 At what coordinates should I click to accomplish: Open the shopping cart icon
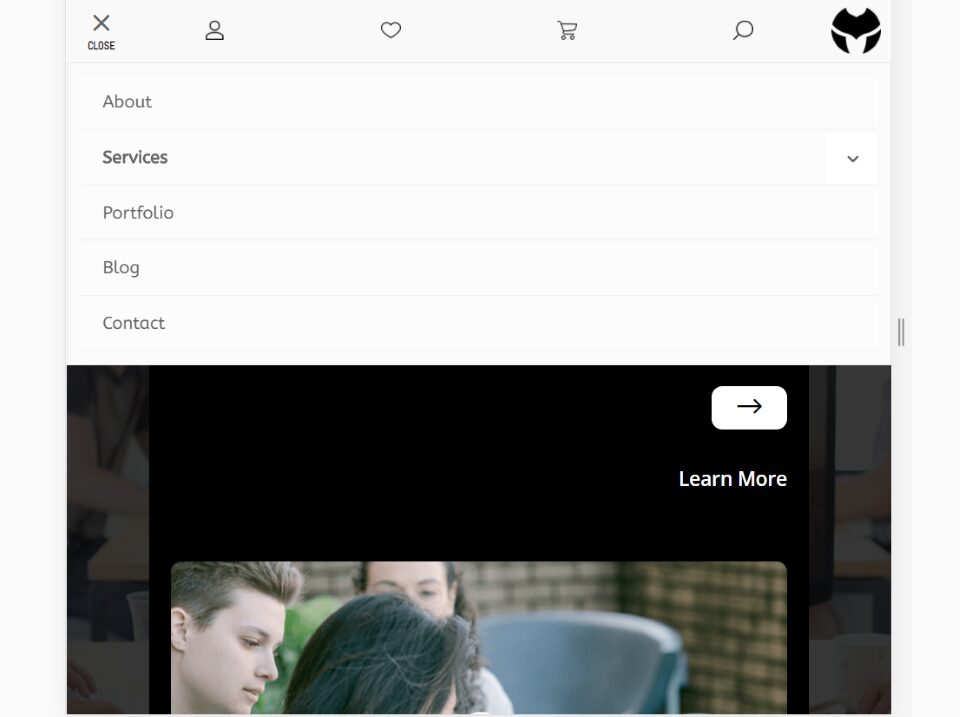coord(567,30)
